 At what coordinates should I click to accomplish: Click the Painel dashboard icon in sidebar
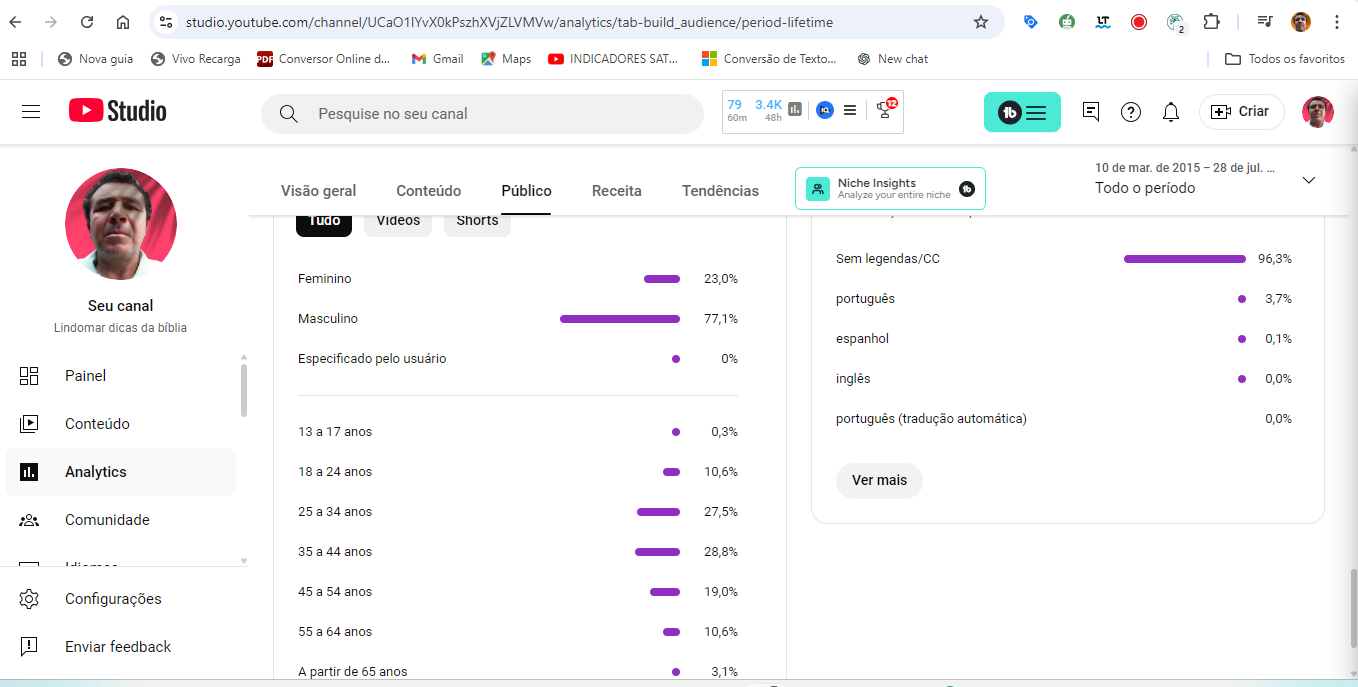pos(29,376)
